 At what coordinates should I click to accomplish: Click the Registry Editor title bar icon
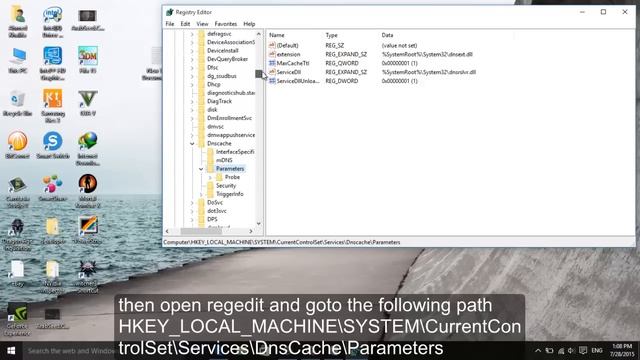click(169, 12)
